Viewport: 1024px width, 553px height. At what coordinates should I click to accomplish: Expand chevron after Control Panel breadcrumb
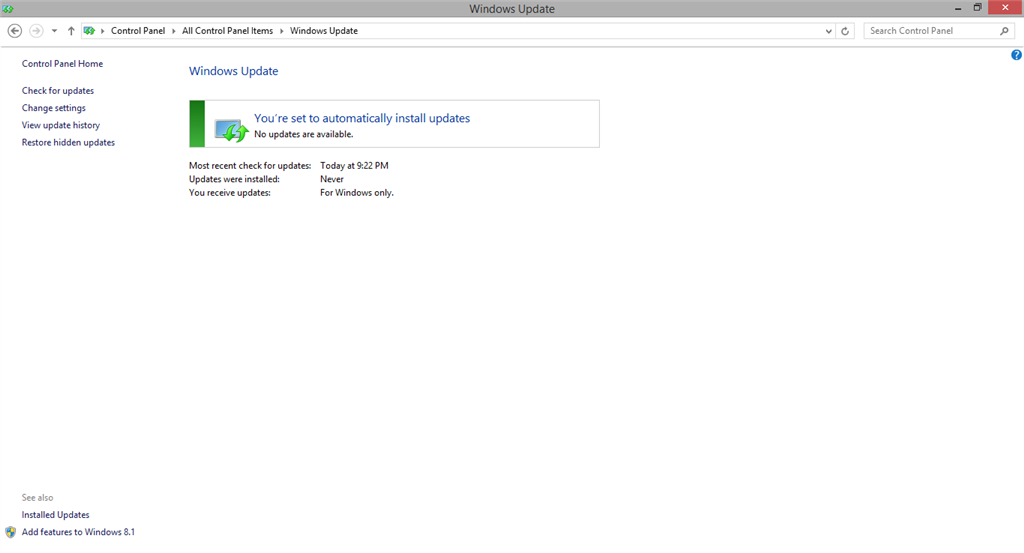(174, 31)
